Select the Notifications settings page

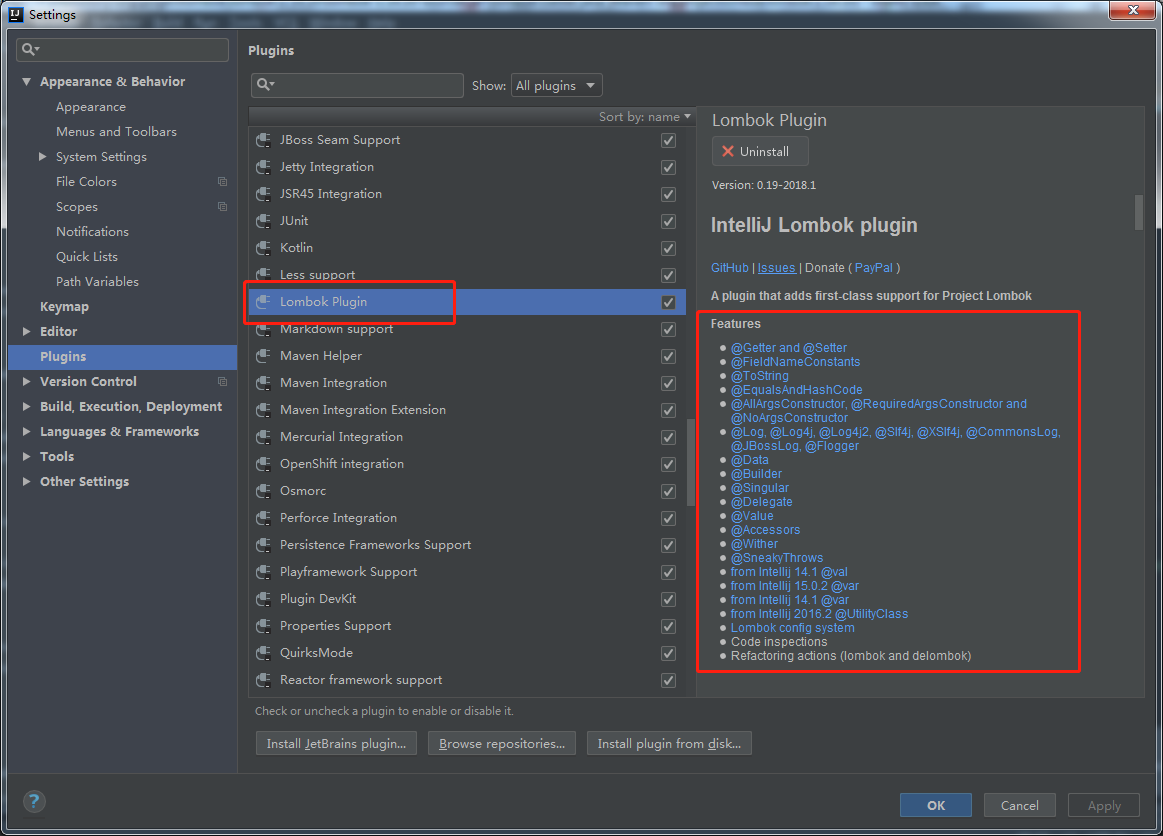[x=92, y=231]
